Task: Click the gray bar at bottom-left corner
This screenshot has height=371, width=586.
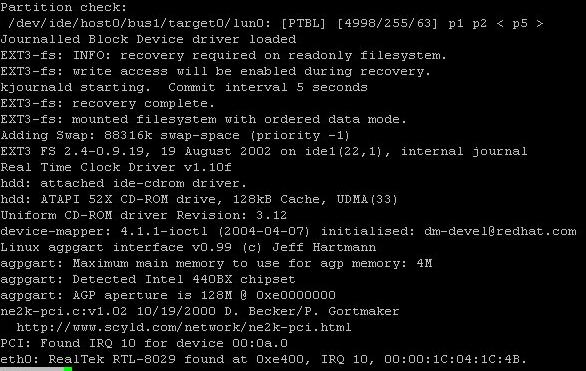Action: (32, 369)
